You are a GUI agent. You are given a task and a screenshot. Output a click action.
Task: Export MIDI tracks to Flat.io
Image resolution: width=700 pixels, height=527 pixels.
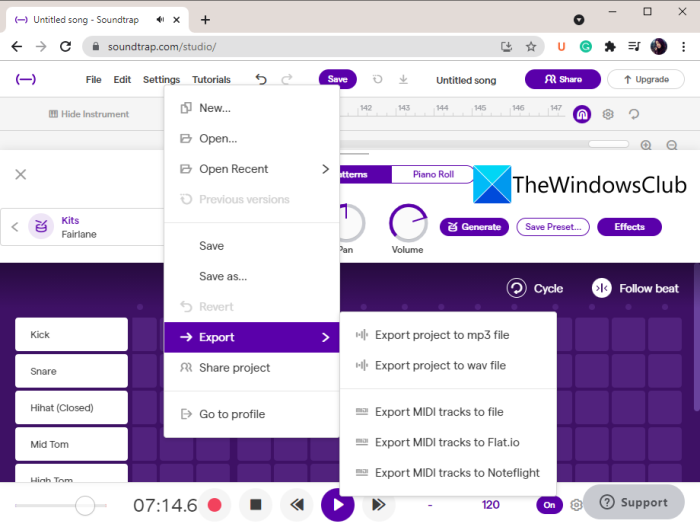tap(448, 442)
